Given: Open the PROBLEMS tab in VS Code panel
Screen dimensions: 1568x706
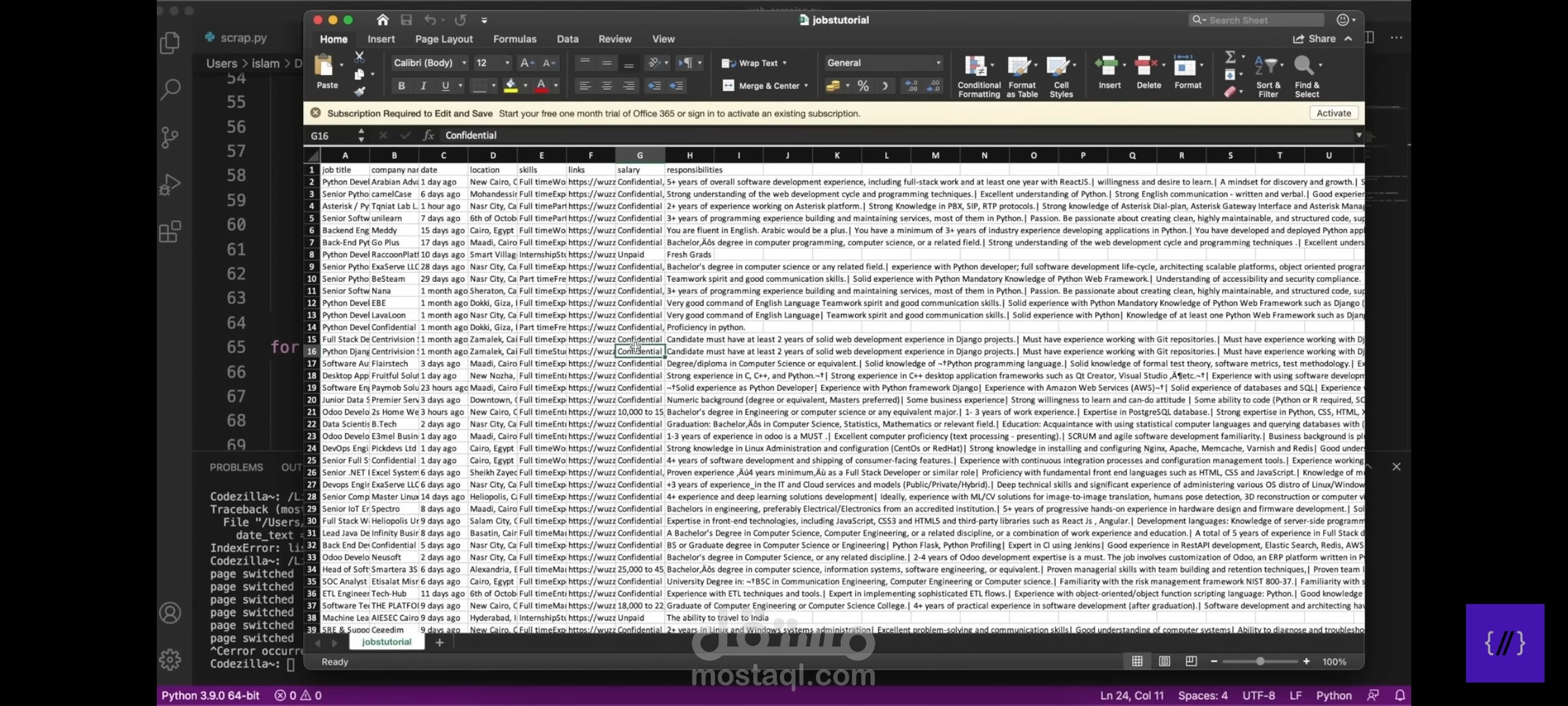Looking at the screenshot, I should (236, 467).
